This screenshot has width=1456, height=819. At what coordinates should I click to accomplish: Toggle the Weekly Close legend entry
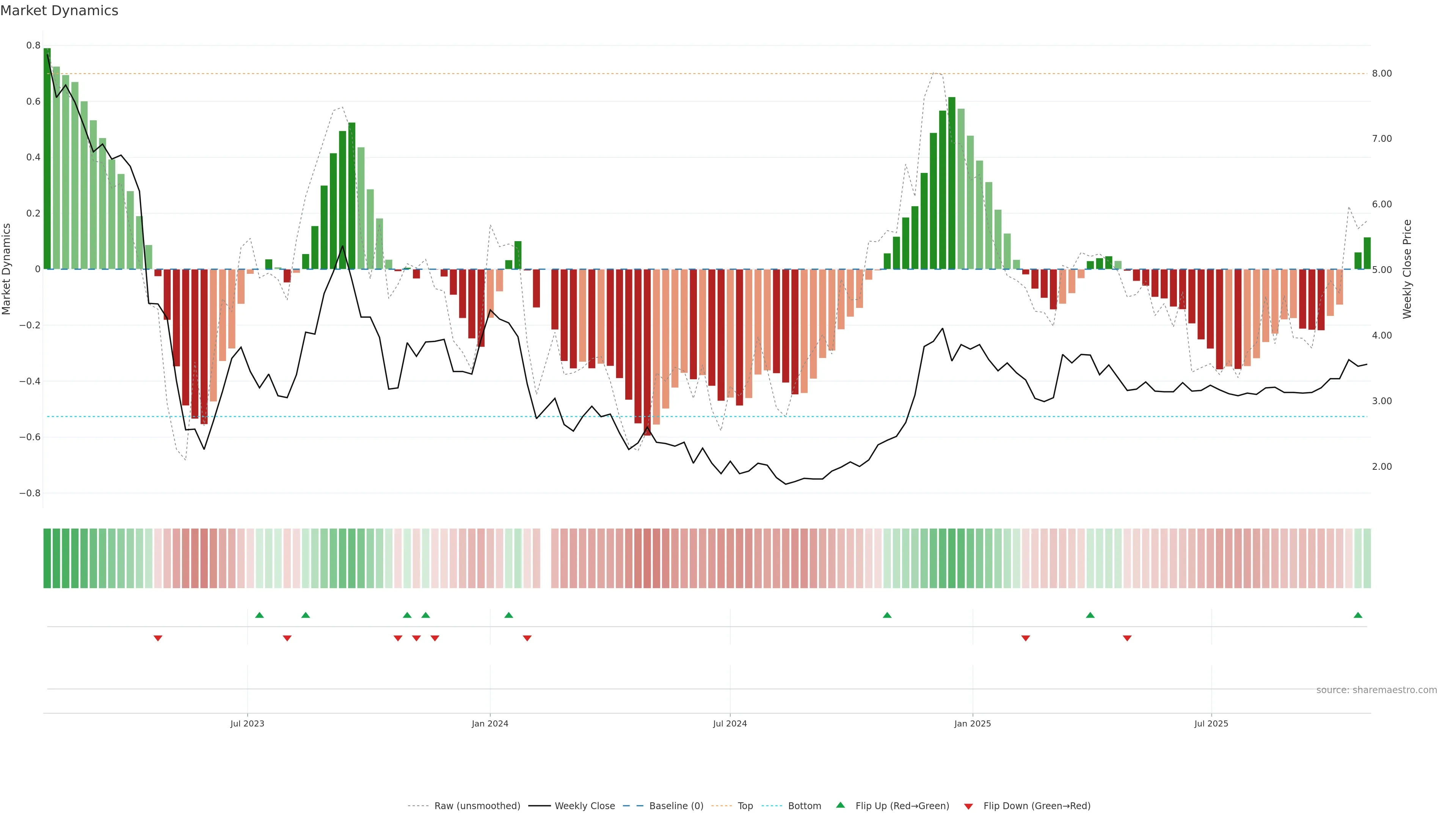point(584,805)
